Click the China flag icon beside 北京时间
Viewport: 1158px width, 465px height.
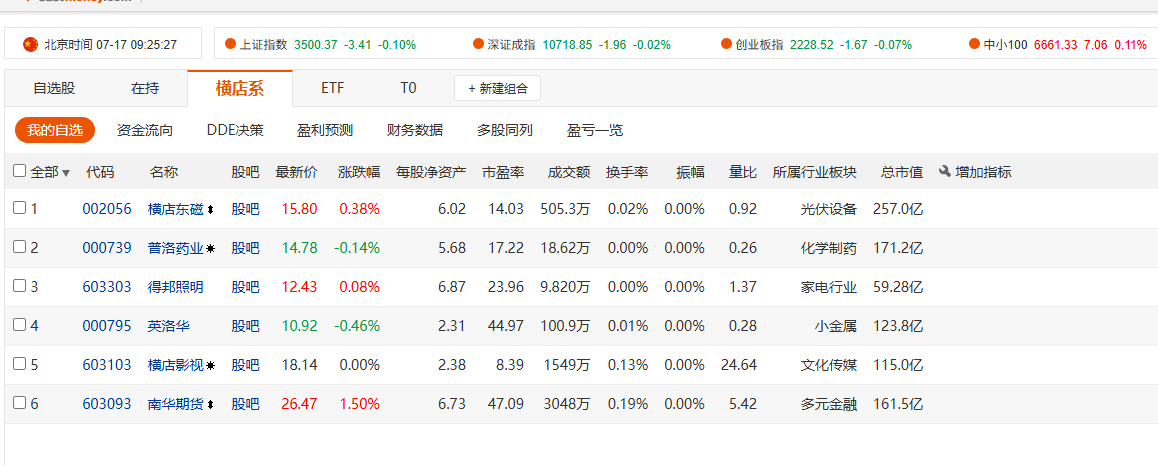tap(30, 44)
